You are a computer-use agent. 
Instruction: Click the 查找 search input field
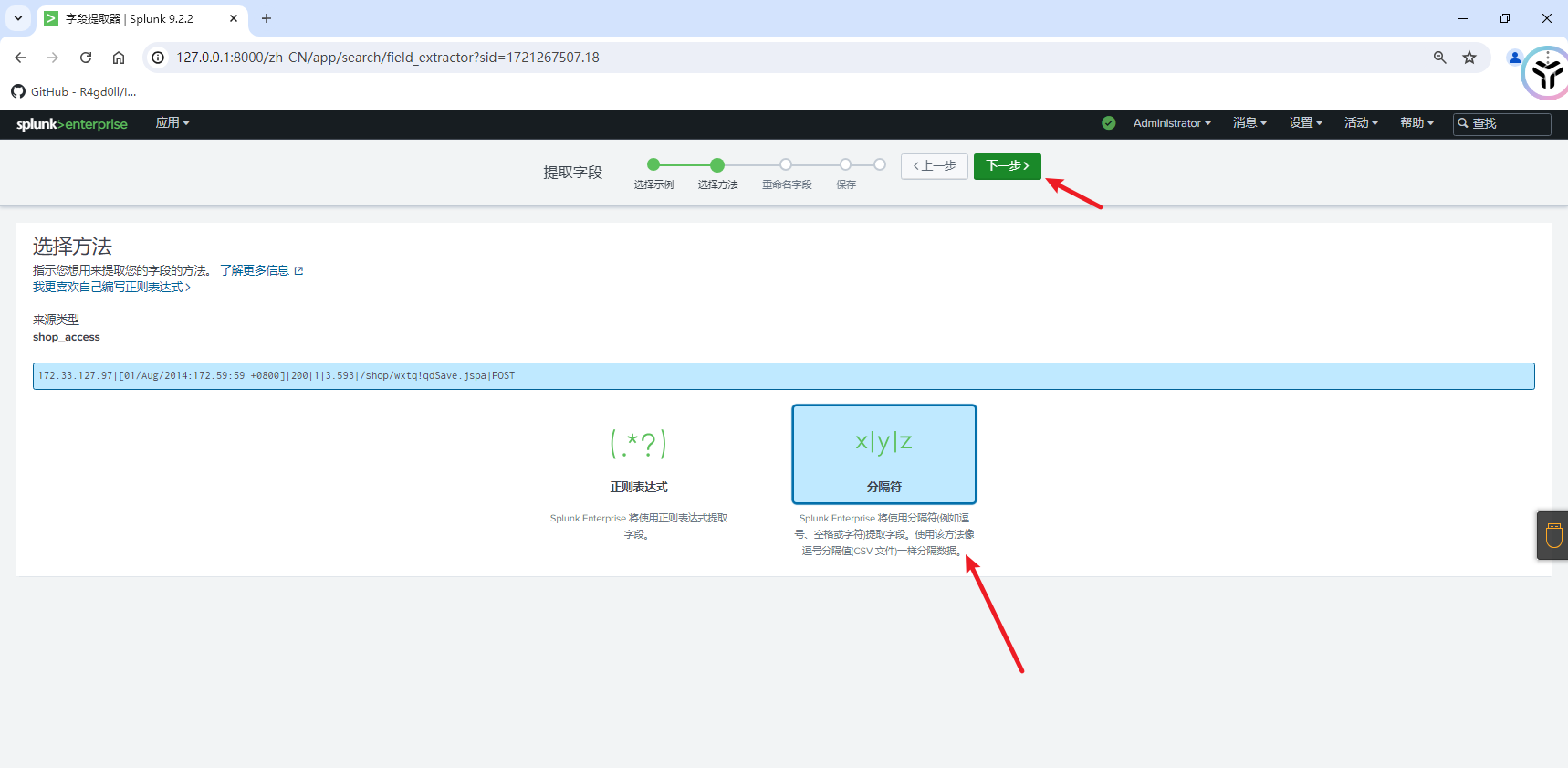tap(1508, 124)
